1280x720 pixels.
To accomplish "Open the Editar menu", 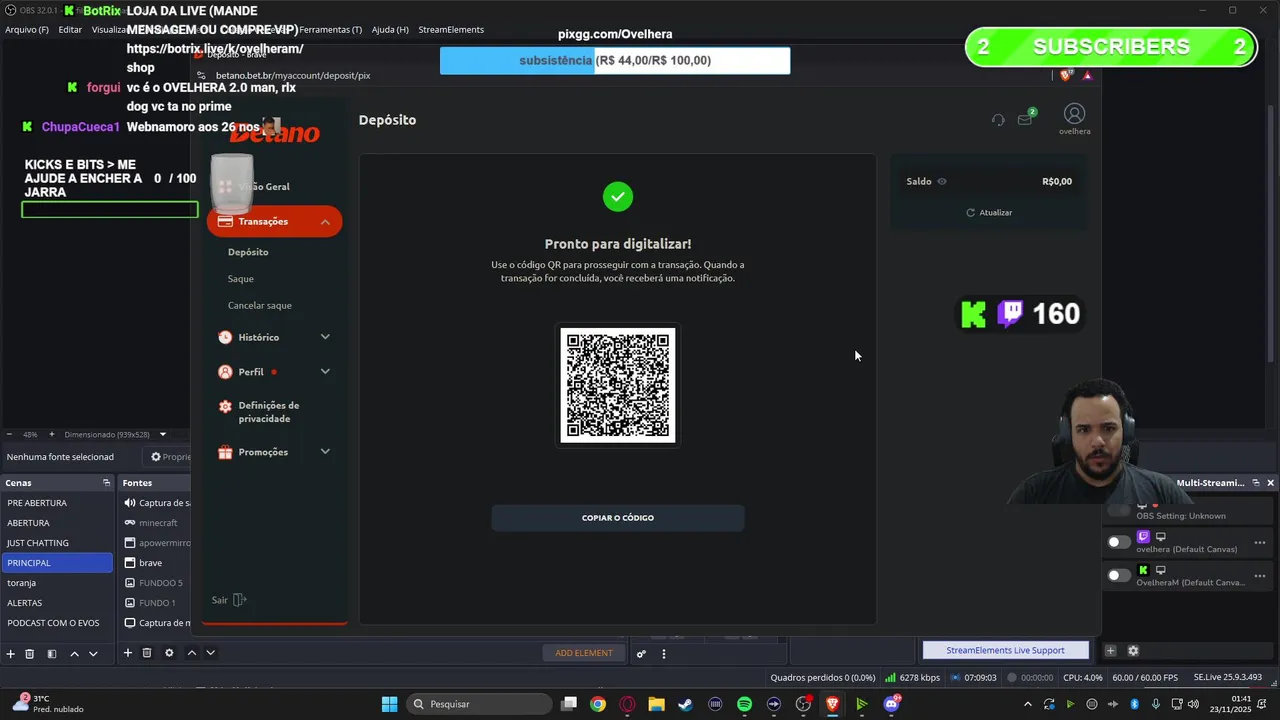I will tap(70, 30).
